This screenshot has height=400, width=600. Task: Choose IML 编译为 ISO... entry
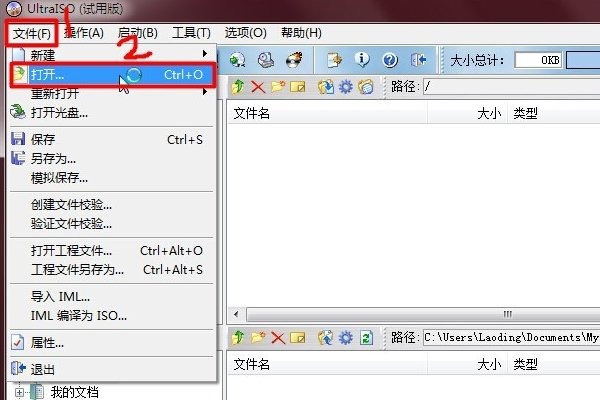[x=112, y=316]
